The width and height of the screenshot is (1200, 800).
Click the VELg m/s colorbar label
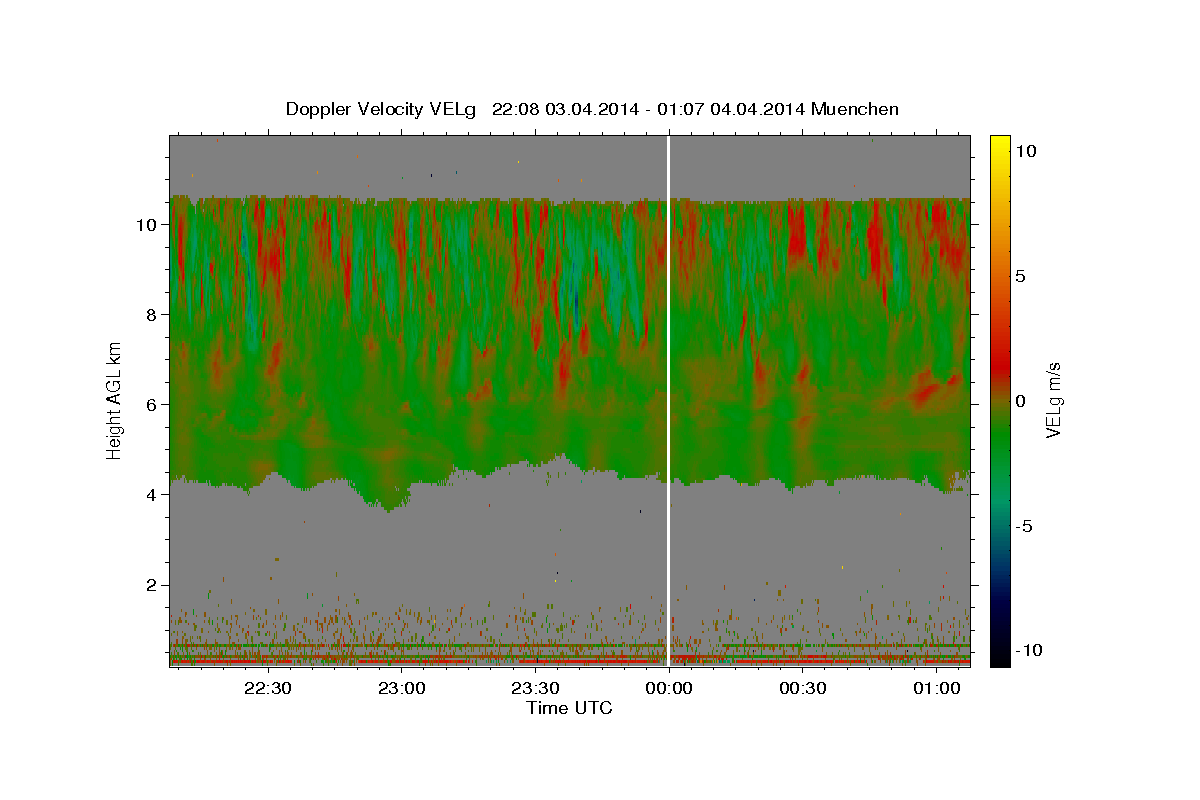tap(1054, 401)
